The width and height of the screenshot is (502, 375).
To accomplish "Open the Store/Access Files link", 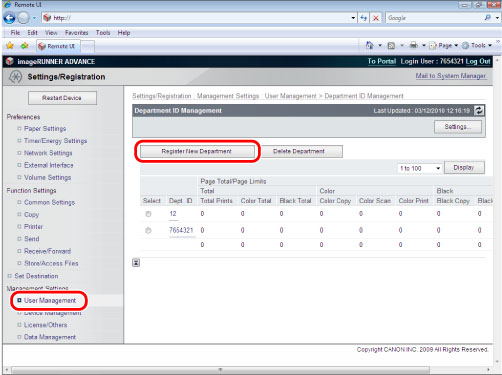I will click(51, 263).
